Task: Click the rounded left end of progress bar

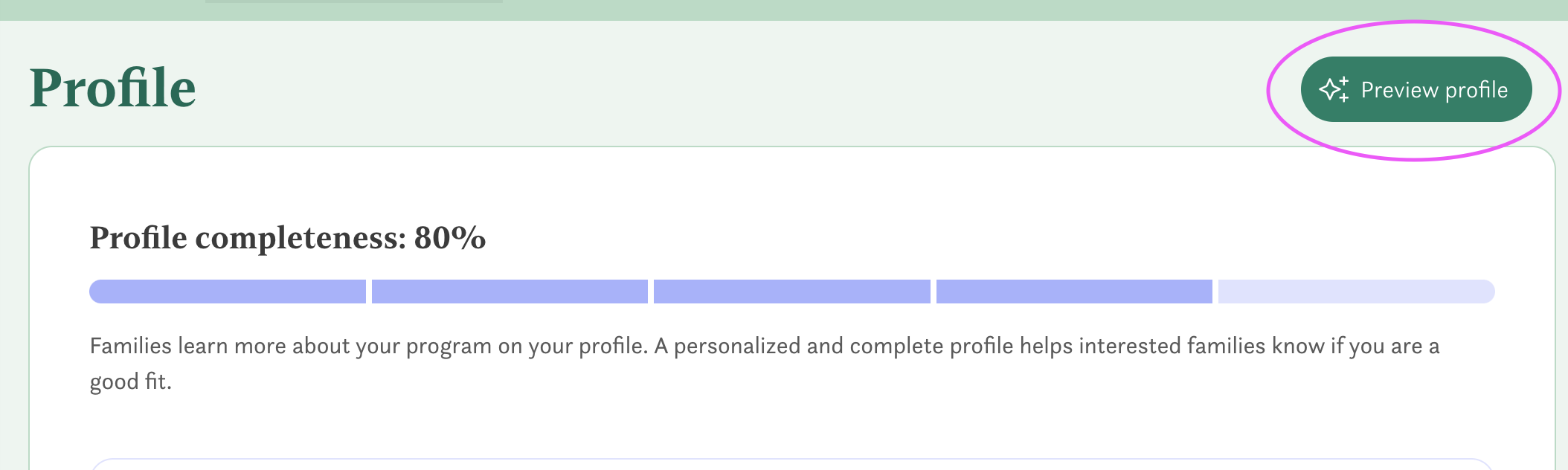Action: 97,292
